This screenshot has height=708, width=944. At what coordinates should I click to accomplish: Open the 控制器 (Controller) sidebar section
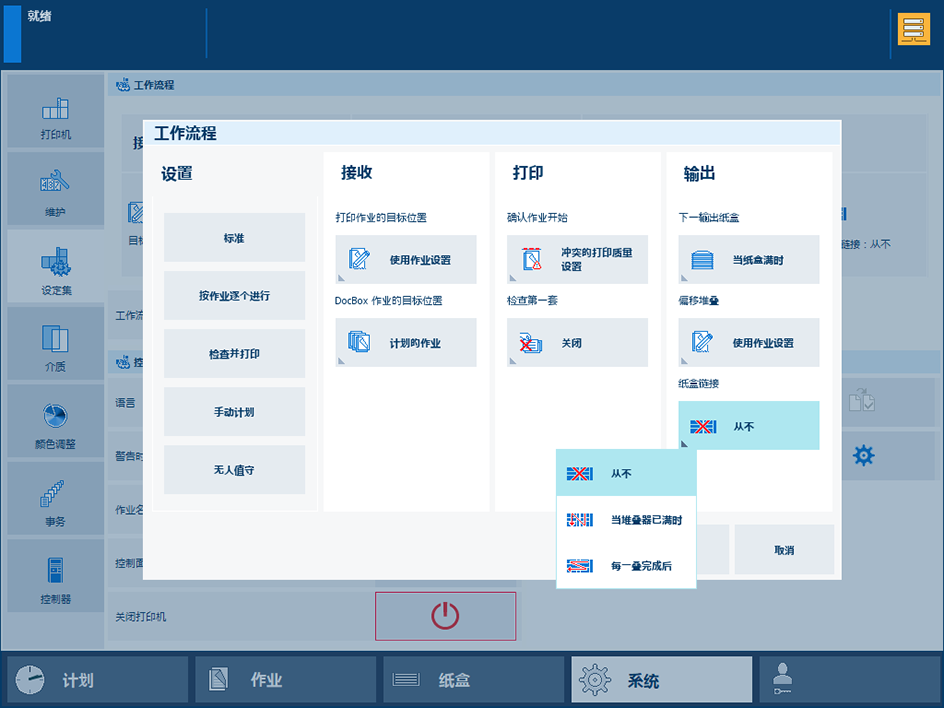tap(55, 576)
